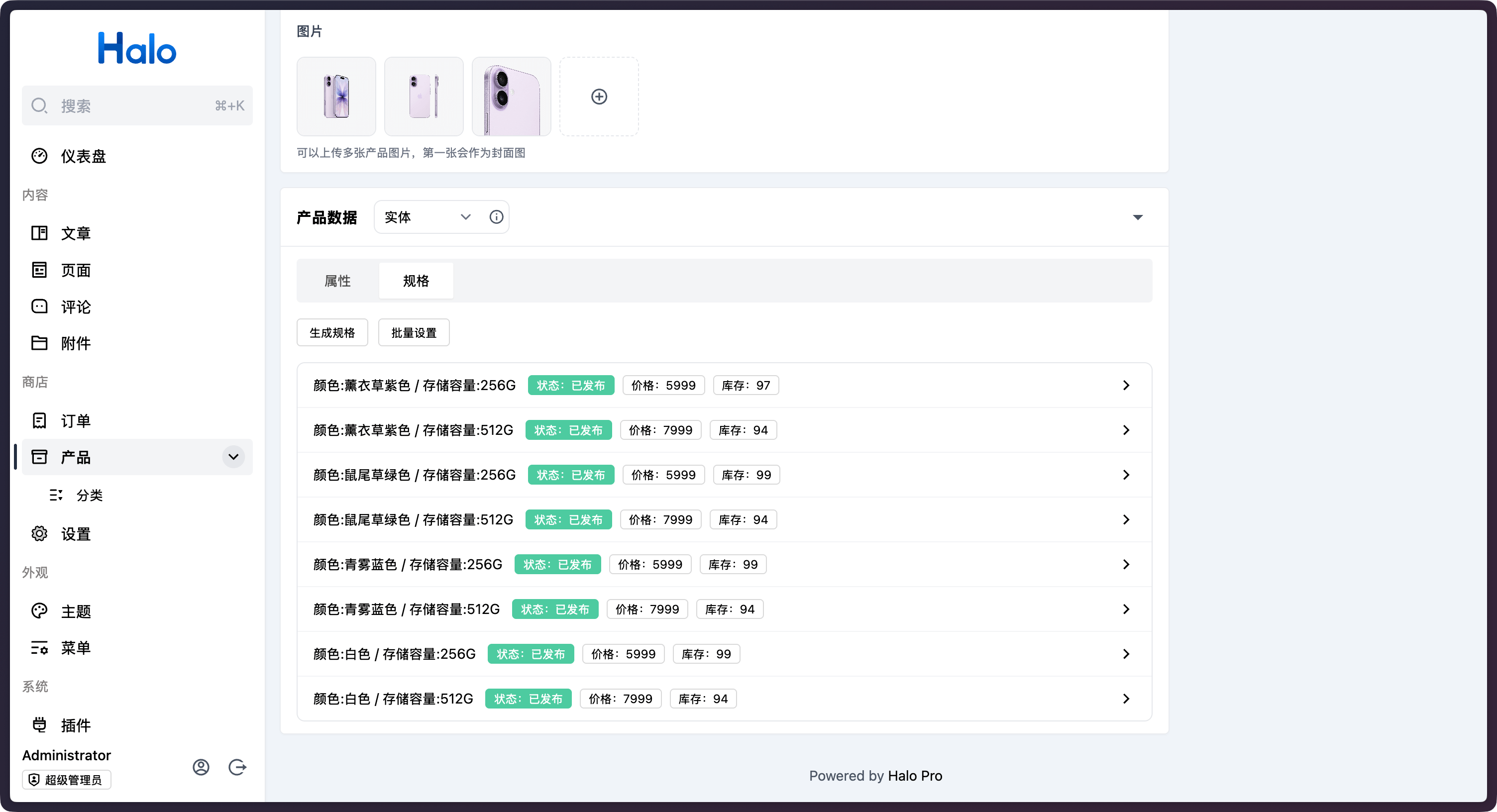
Task: Click the 生成规格 button
Action: click(x=332, y=332)
